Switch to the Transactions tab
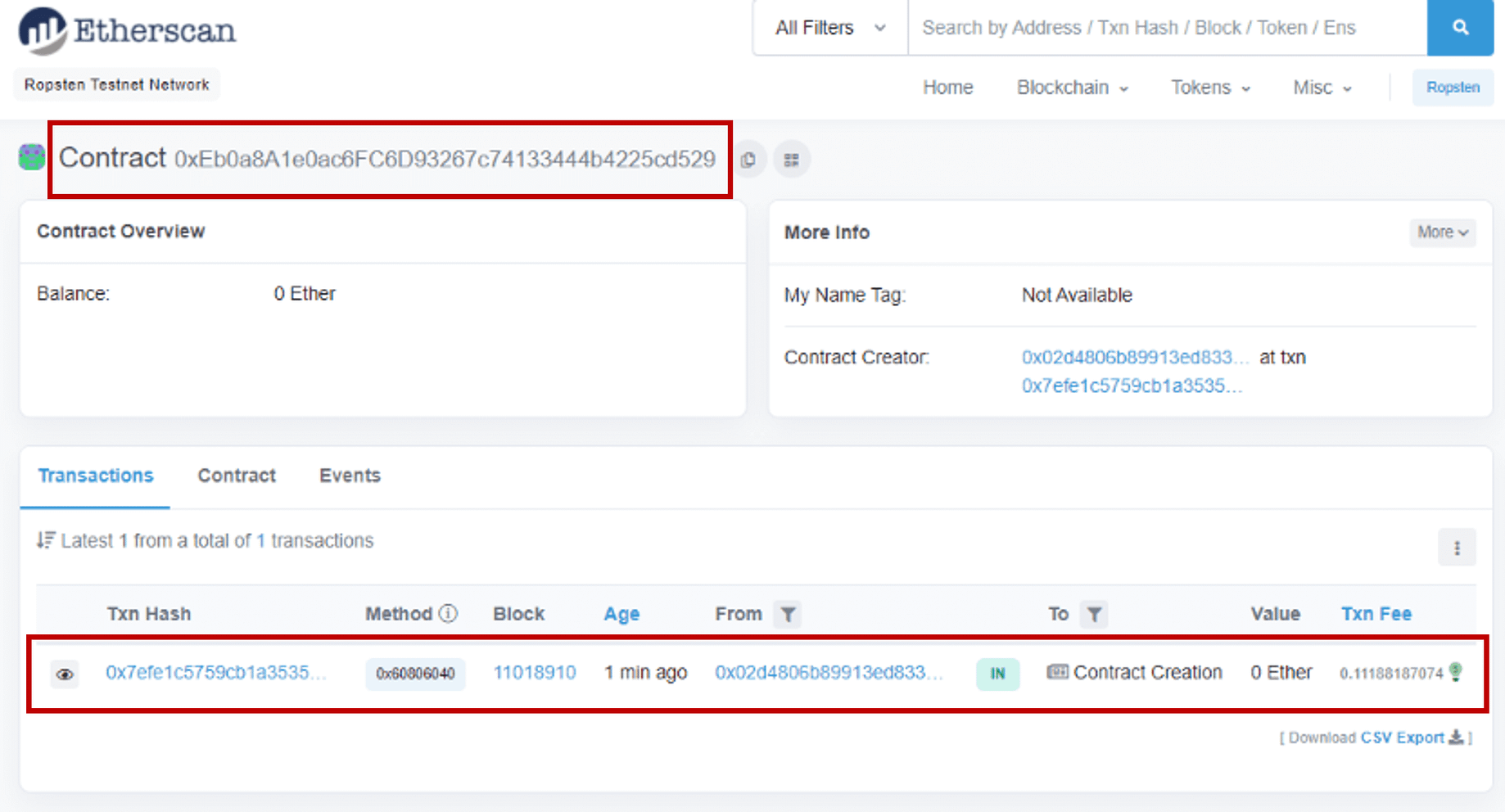Image resolution: width=1505 pixels, height=812 pixels. [96, 476]
